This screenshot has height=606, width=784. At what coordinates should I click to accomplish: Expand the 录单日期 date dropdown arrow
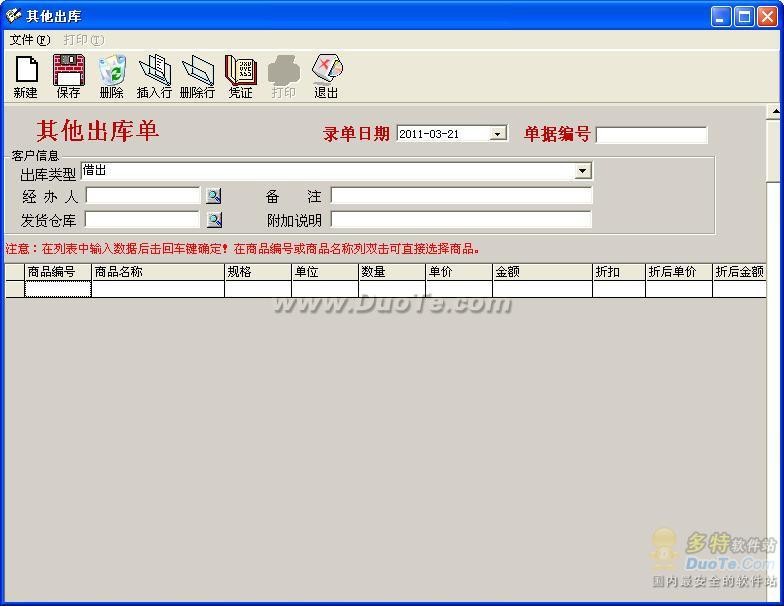pyautogui.click(x=497, y=134)
